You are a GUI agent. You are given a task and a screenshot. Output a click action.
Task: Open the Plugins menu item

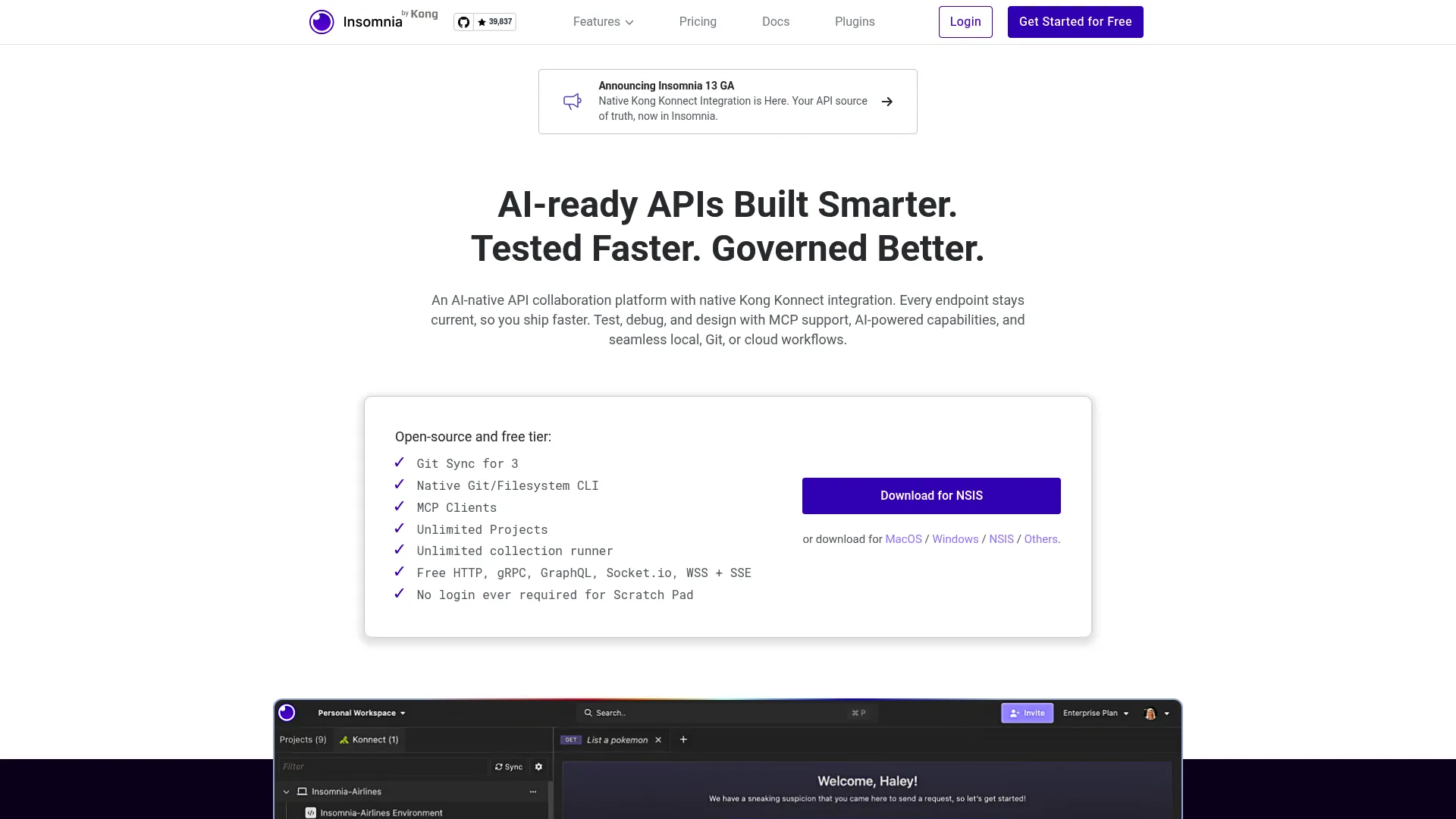tap(855, 22)
